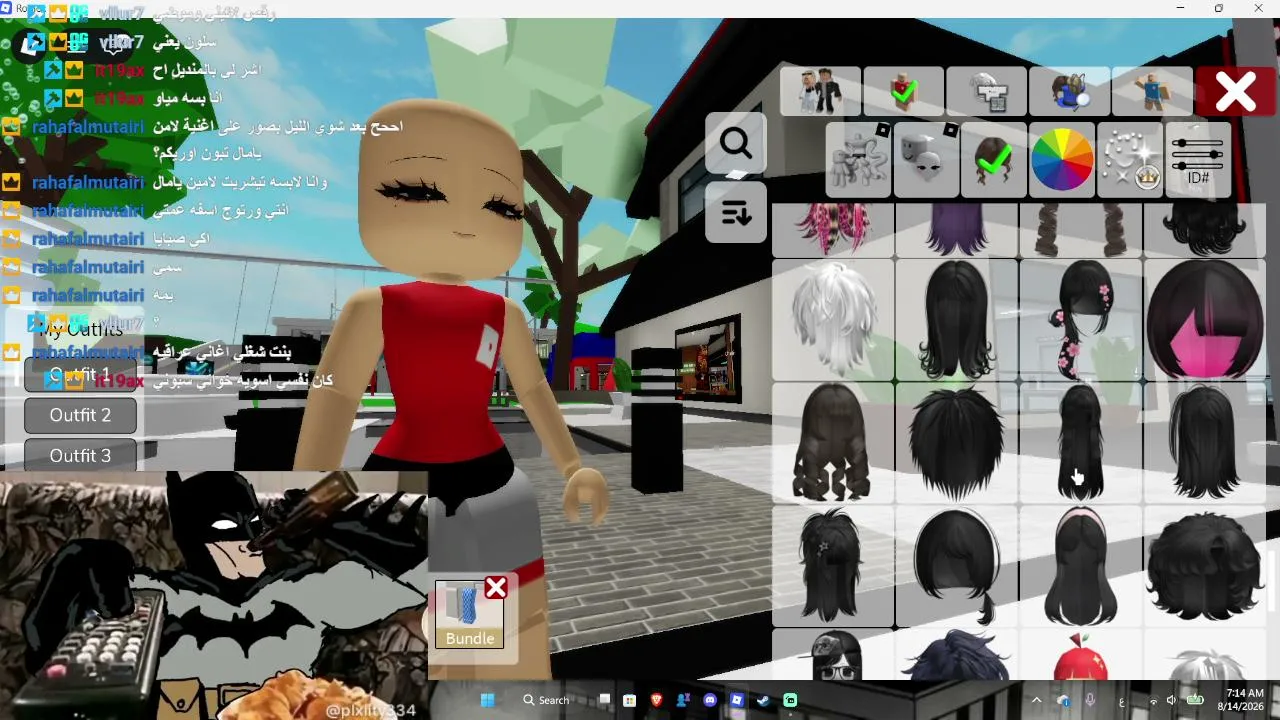The height and width of the screenshot is (720, 1280).
Task: Load Outfit 3 from My Outfits
Action: [x=80, y=455]
